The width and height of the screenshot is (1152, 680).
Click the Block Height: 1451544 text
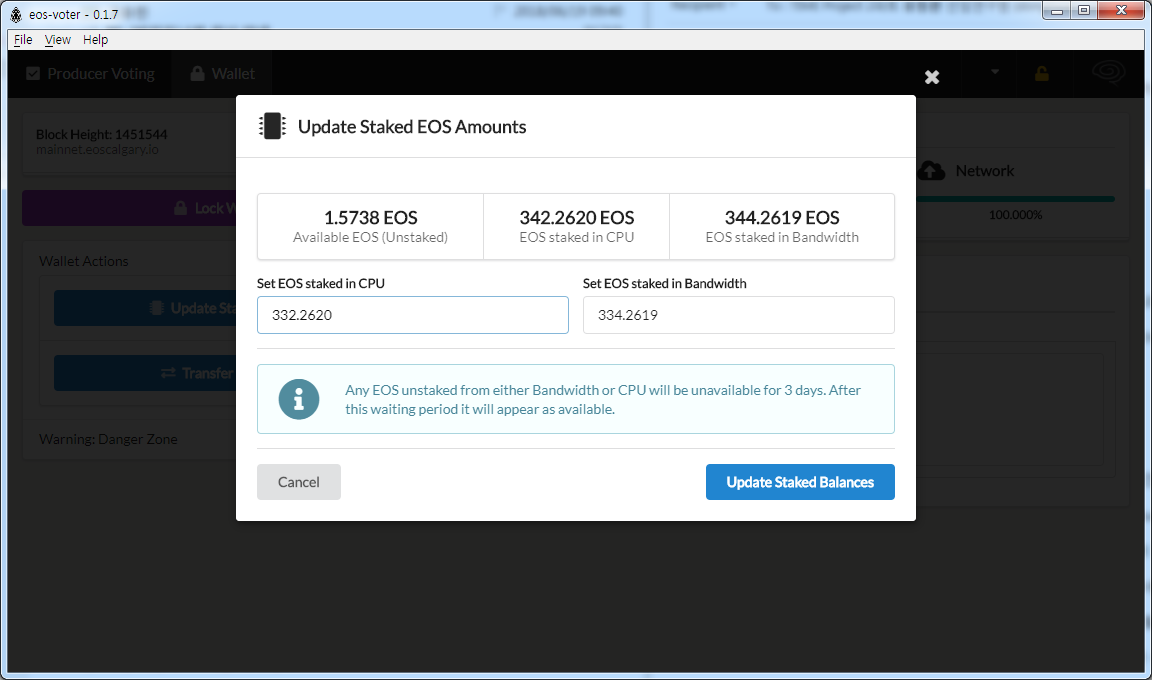tap(101, 134)
